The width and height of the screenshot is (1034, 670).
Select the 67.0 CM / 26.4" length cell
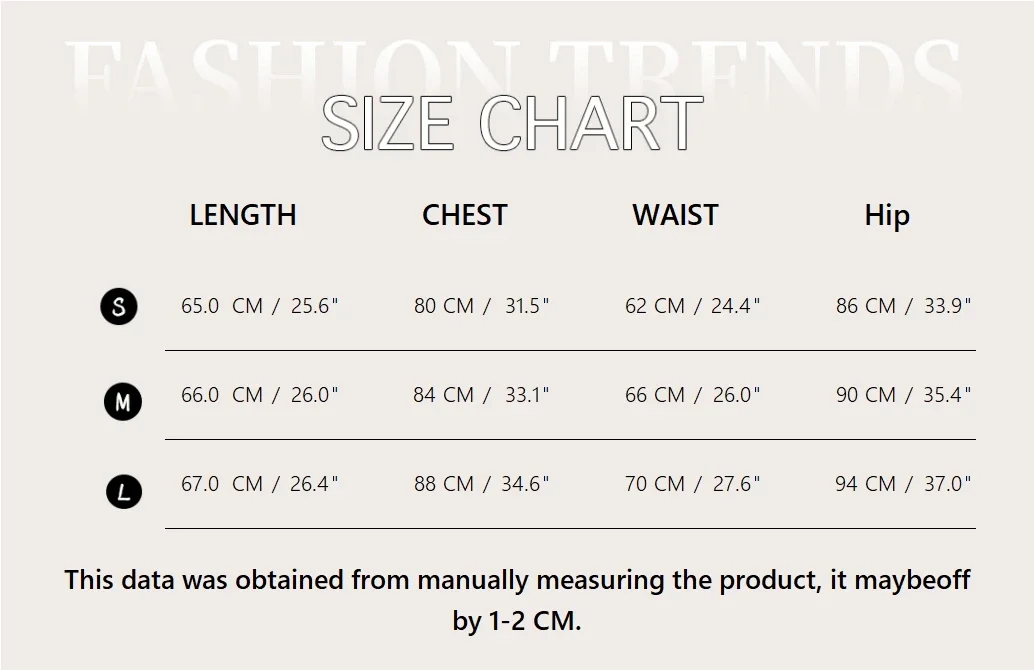pos(260,484)
